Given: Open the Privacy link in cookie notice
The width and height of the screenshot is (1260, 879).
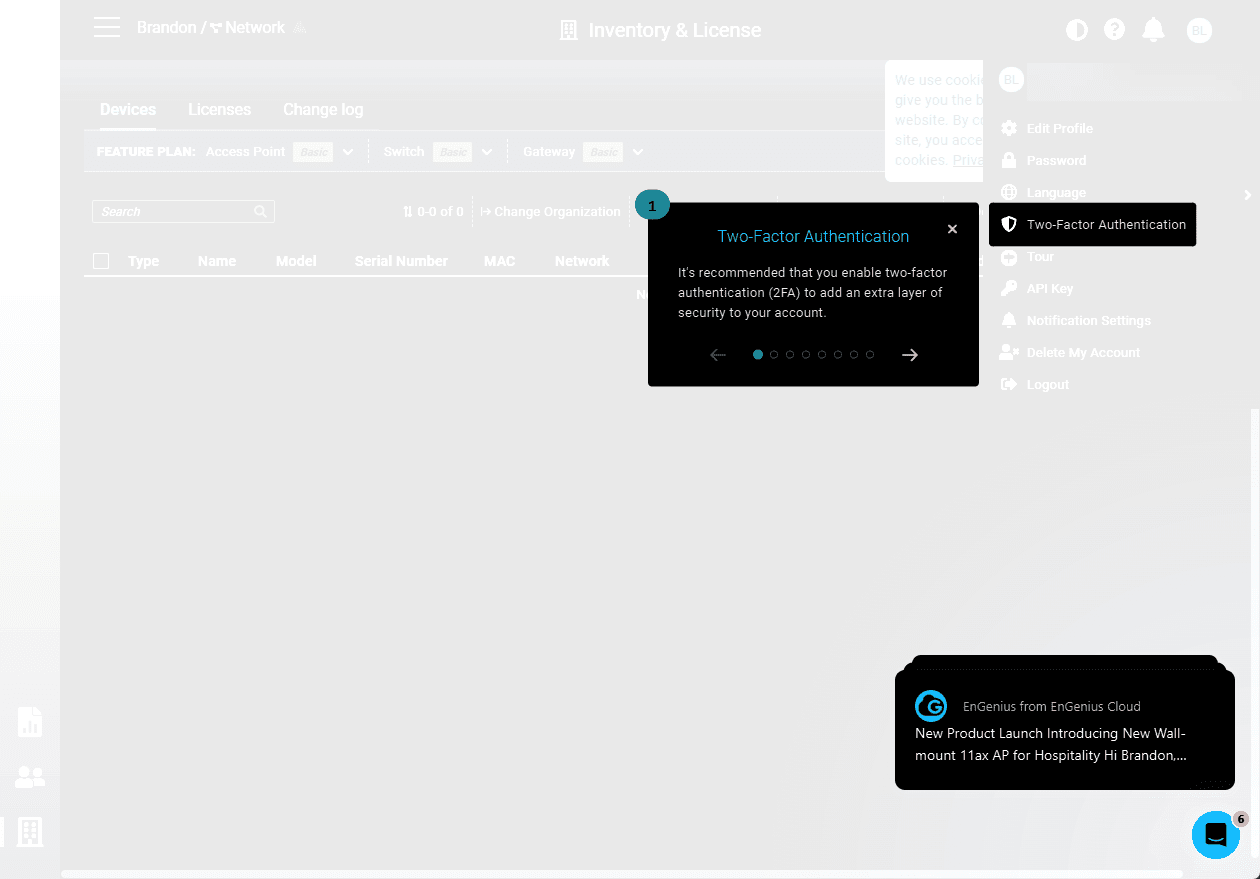Looking at the screenshot, I should [967, 160].
